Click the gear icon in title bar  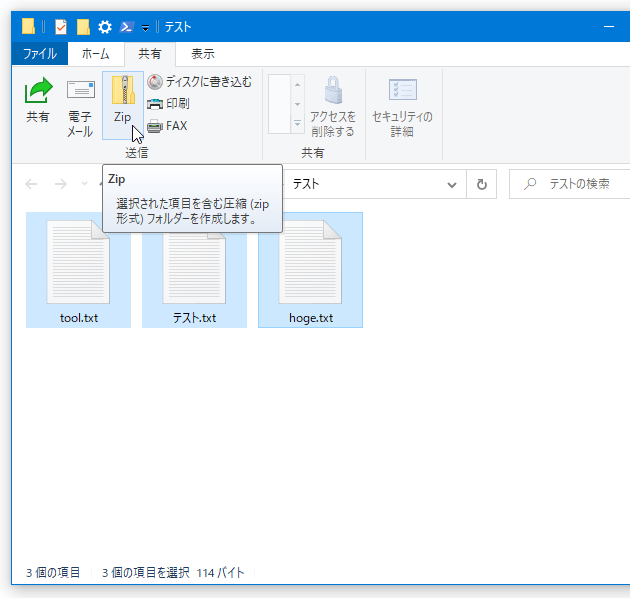pyautogui.click(x=105, y=27)
